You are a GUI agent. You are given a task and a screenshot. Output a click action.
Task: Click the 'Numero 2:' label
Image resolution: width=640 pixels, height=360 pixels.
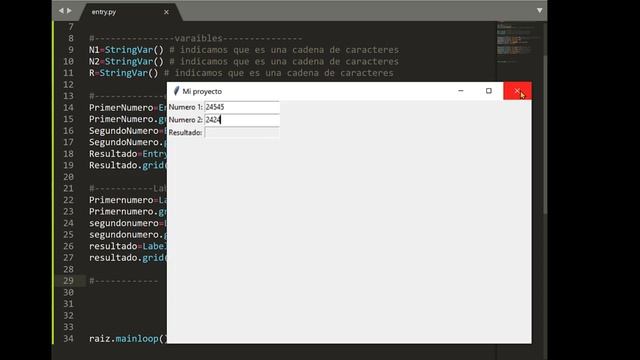coord(185,120)
